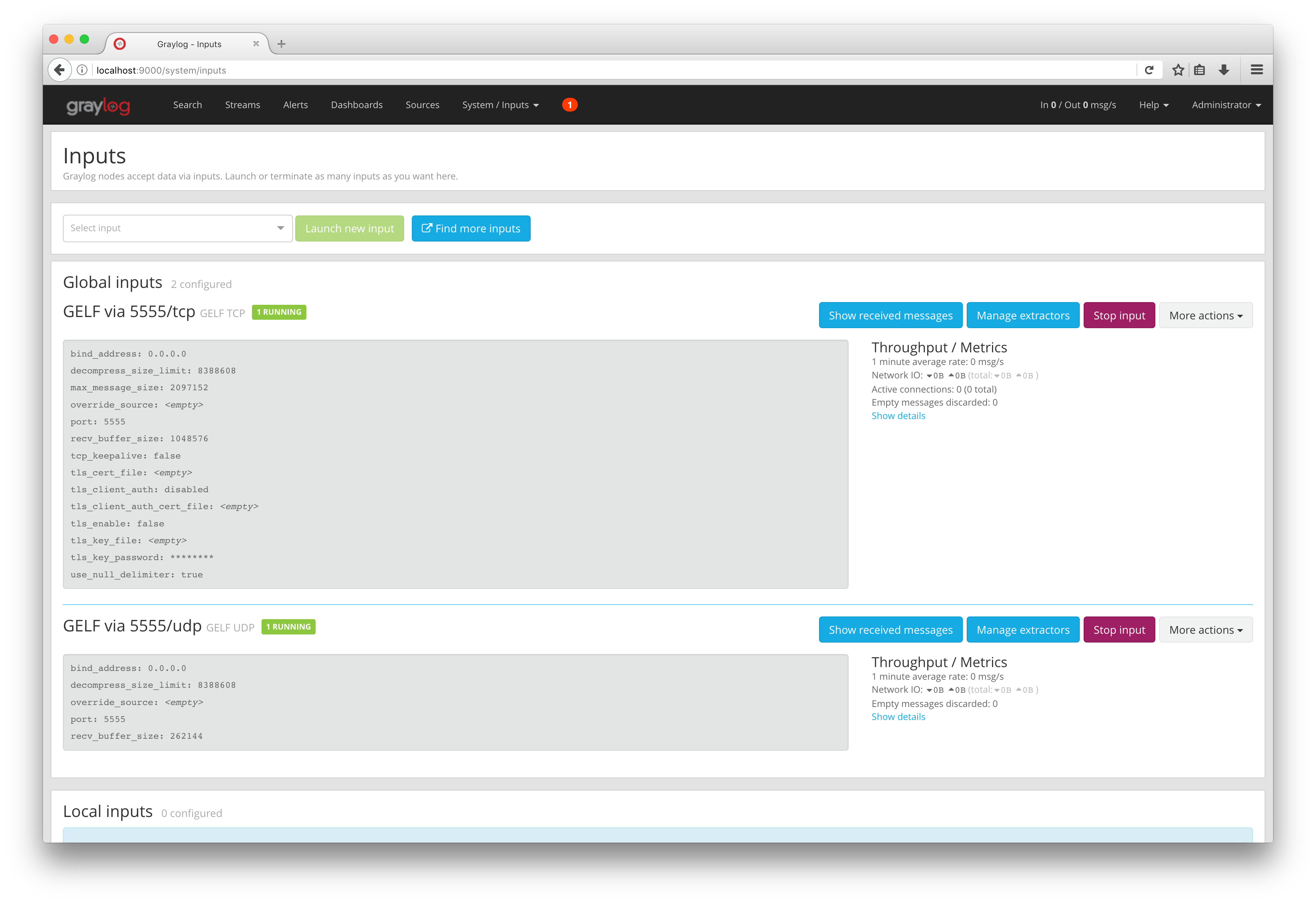
Task: Click the Local inputs section heading
Action: coord(108,811)
